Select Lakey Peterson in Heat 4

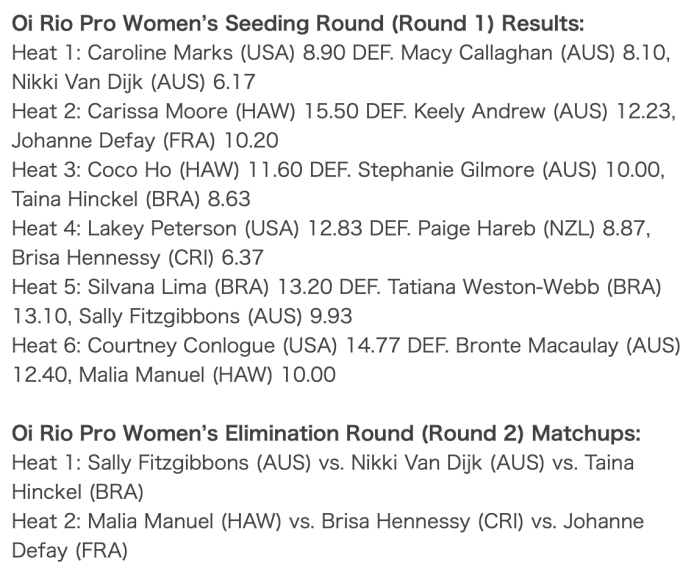[162, 228]
